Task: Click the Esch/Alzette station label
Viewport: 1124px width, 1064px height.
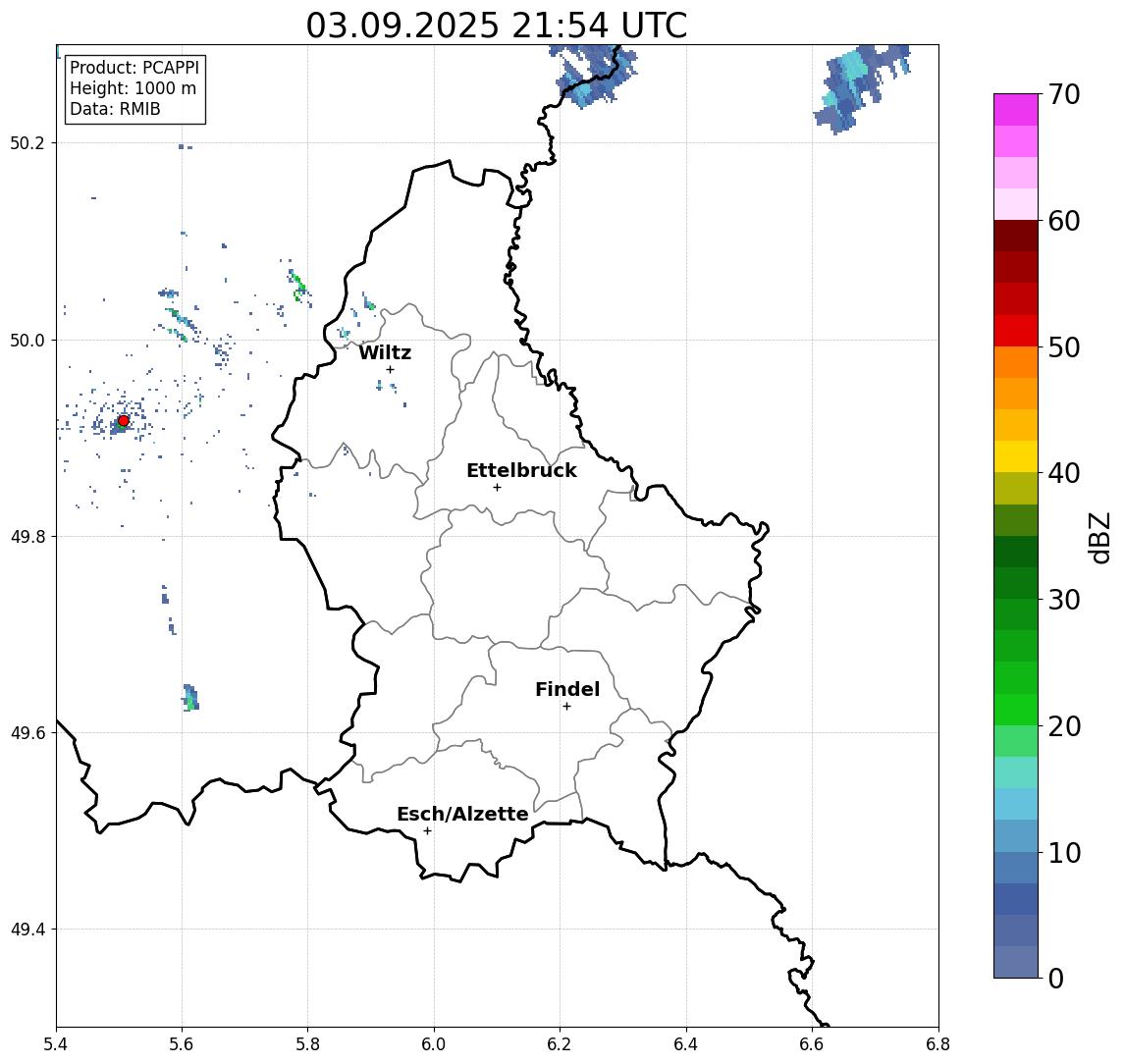Action: click(462, 814)
